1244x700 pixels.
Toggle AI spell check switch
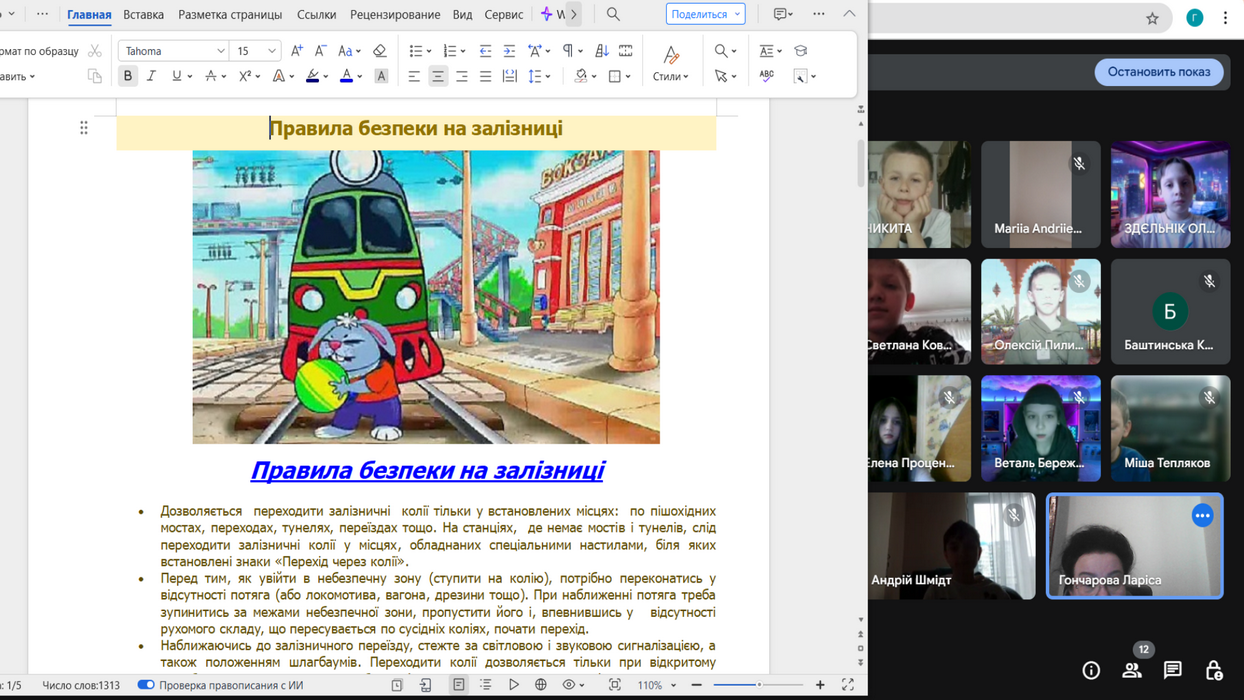pyautogui.click(x=146, y=685)
